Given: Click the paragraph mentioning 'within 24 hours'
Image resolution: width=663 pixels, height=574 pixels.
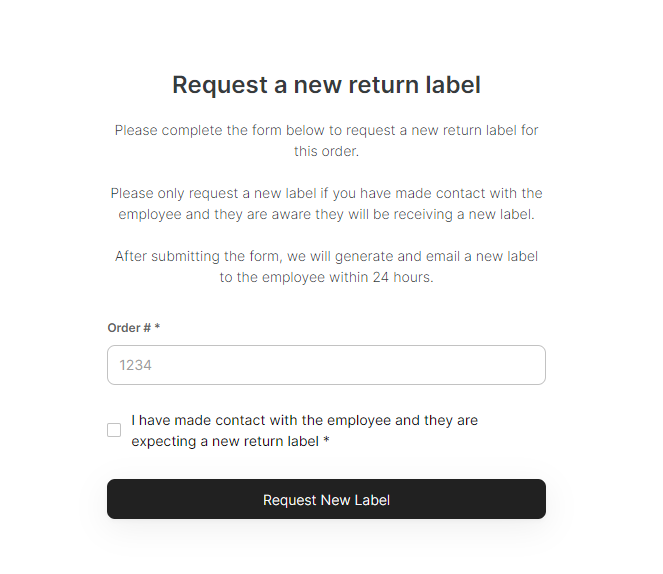Looking at the screenshot, I should pos(326,267).
